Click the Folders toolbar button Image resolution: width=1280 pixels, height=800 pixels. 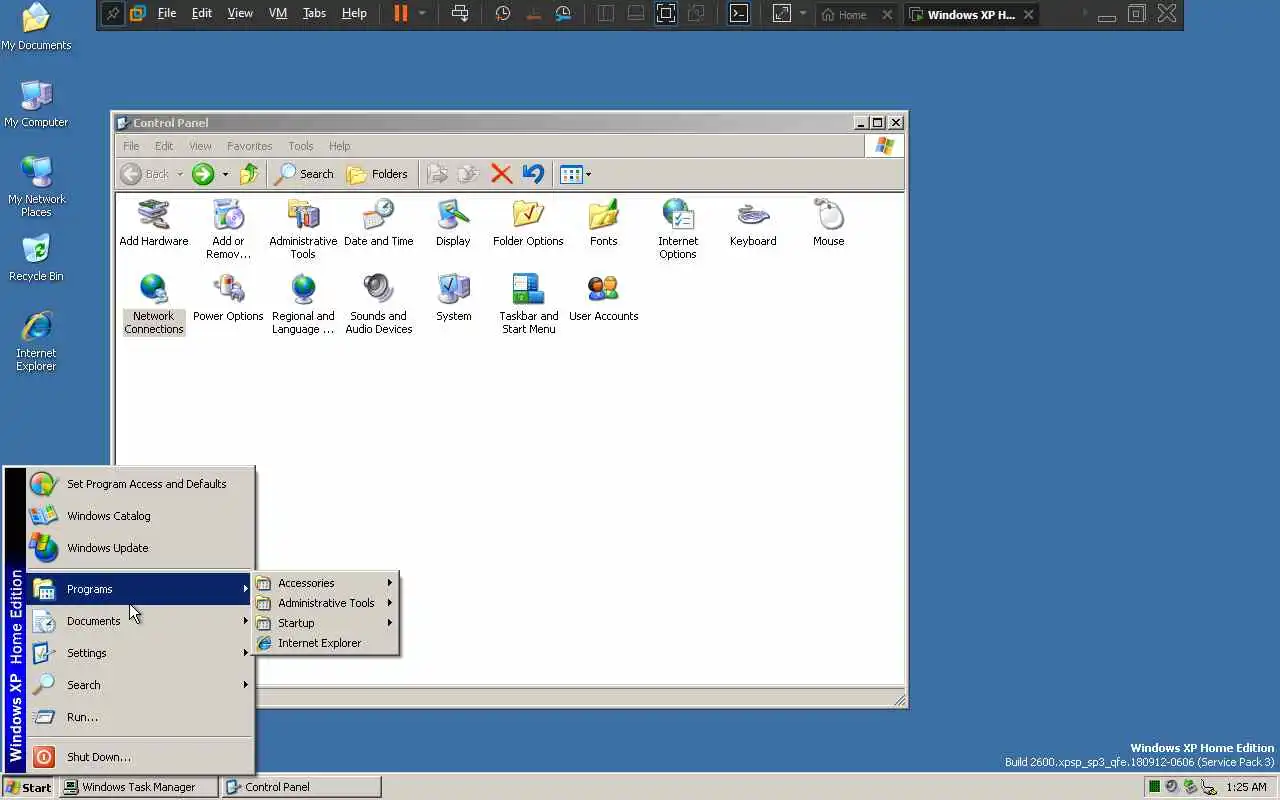click(x=377, y=174)
